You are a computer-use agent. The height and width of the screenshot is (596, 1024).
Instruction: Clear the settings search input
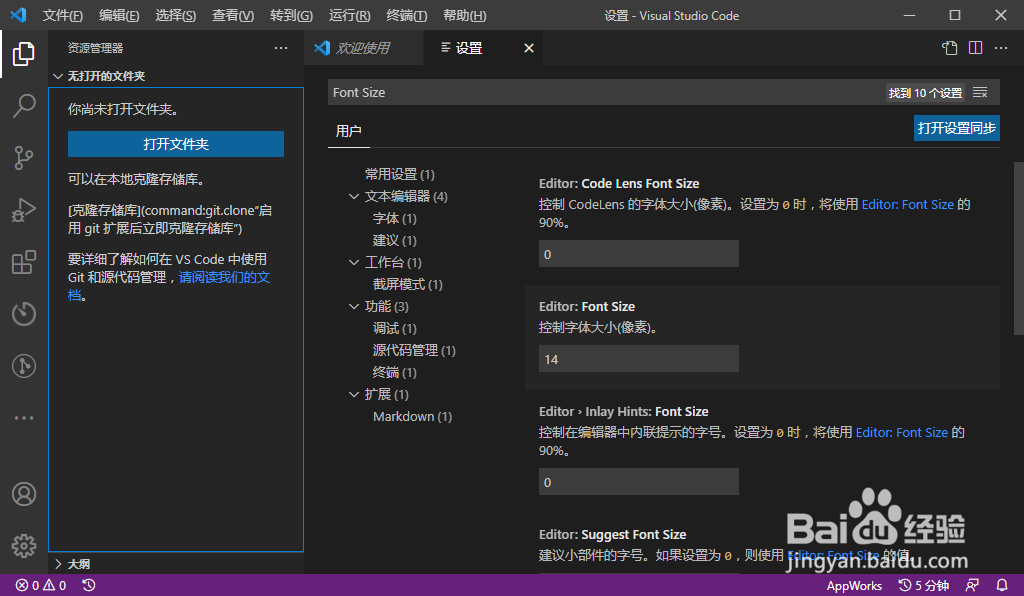coord(980,93)
